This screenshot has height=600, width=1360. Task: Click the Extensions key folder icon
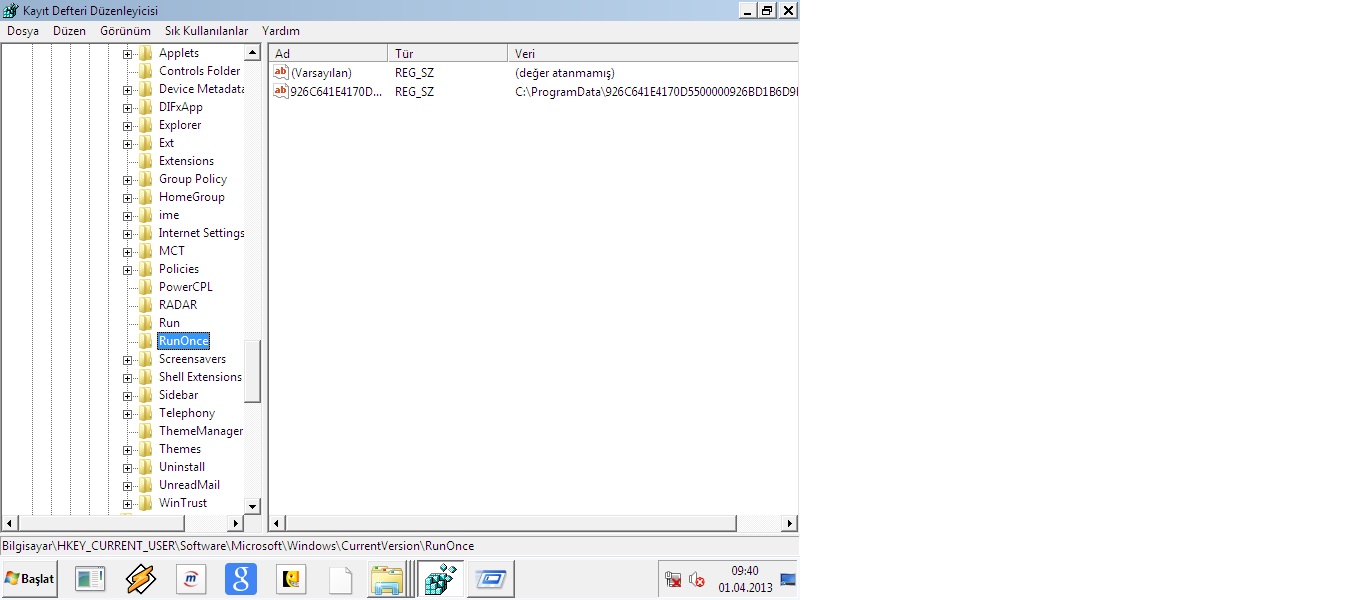[145, 161]
